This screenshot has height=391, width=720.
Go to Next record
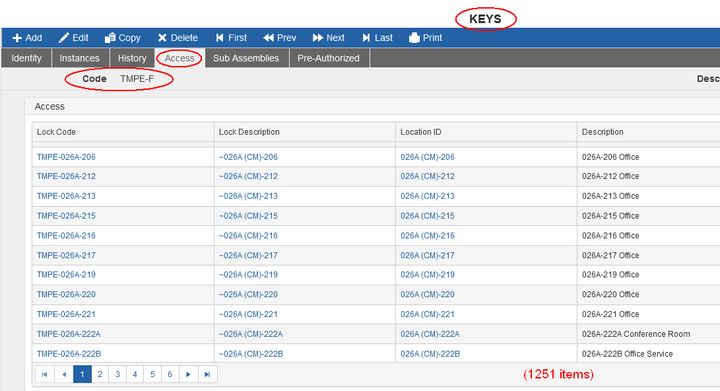[x=328, y=38]
